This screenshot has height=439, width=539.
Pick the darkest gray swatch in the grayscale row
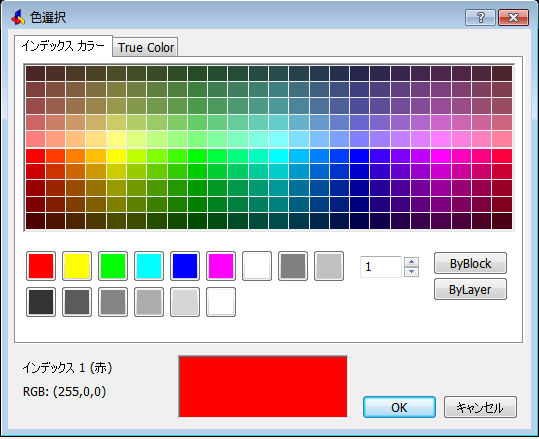(41, 302)
